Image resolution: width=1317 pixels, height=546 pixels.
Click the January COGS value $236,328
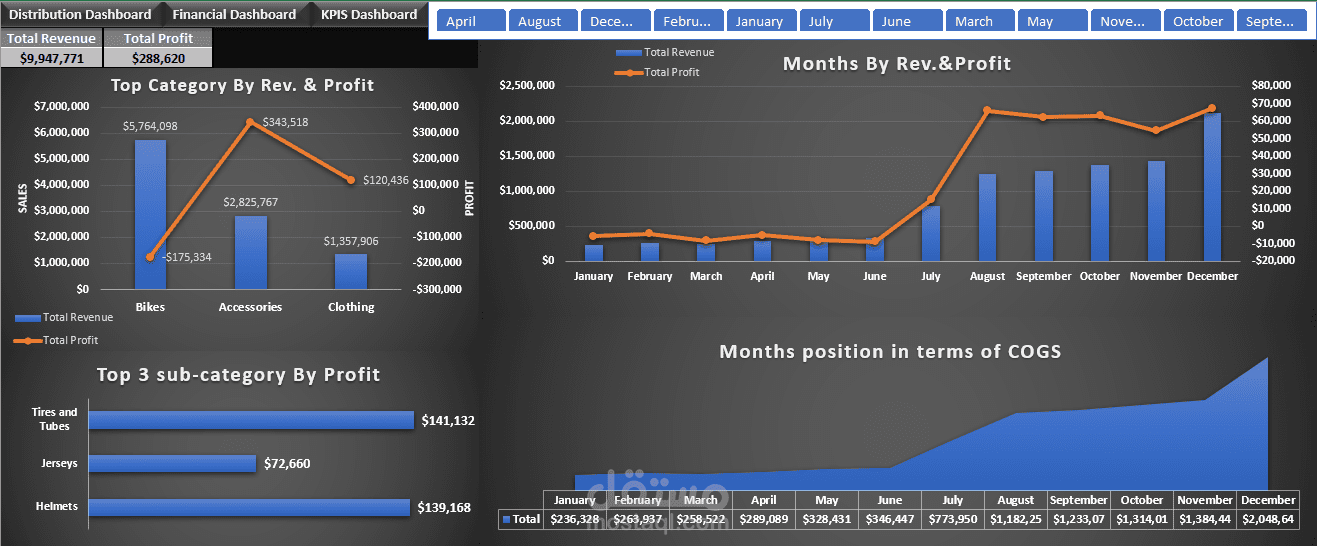pyautogui.click(x=574, y=519)
